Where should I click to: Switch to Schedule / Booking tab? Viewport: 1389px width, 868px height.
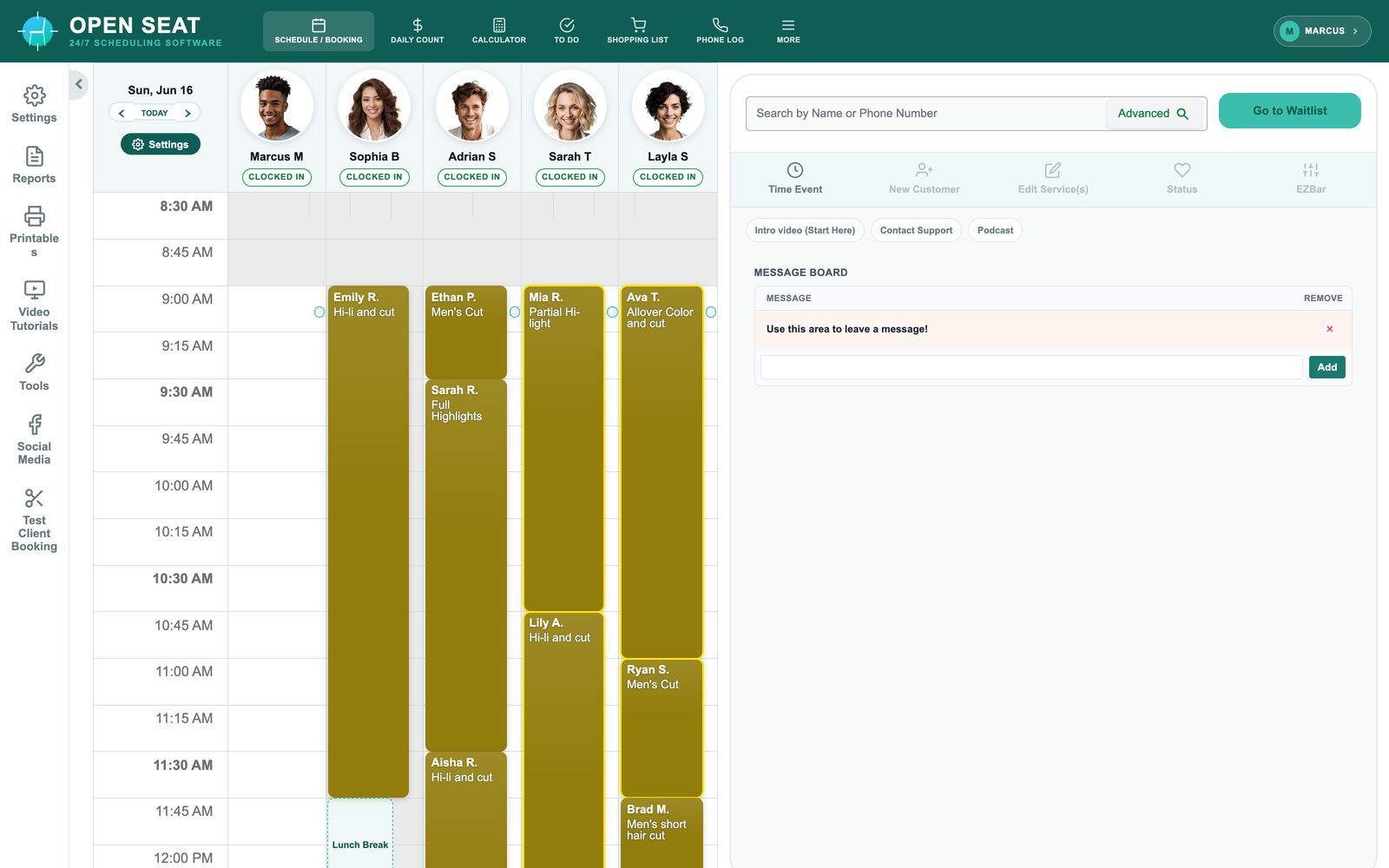click(x=319, y=31)
